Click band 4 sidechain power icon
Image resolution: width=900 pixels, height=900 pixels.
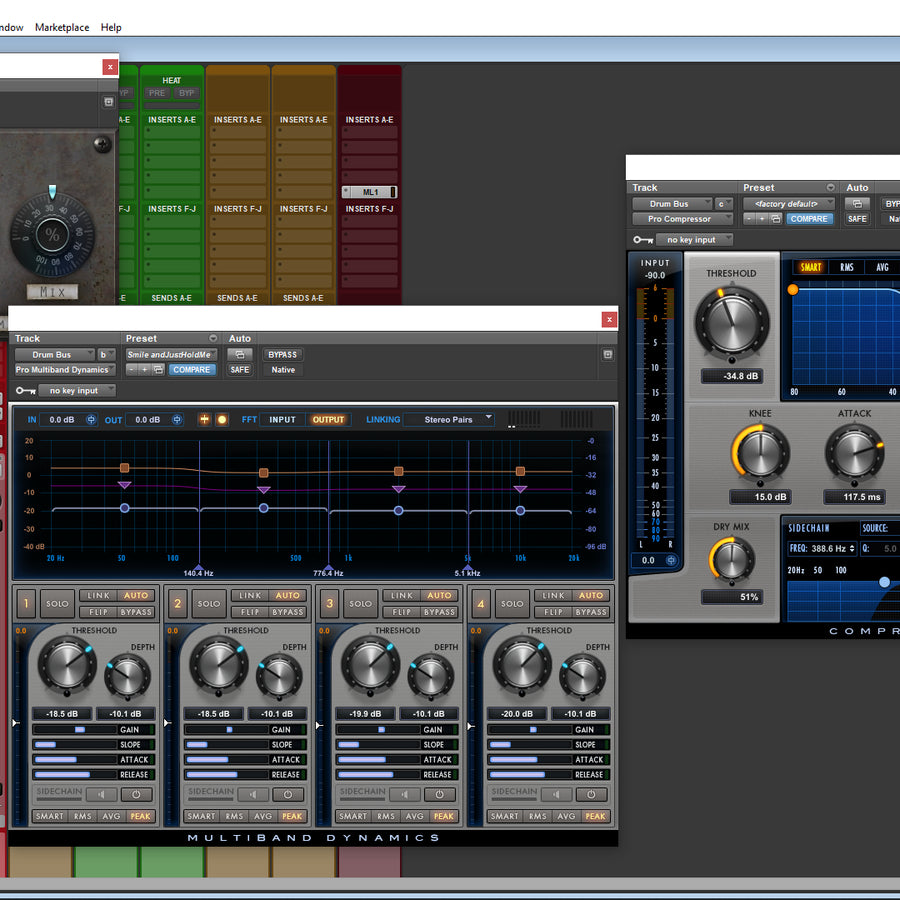coord(591,795)
